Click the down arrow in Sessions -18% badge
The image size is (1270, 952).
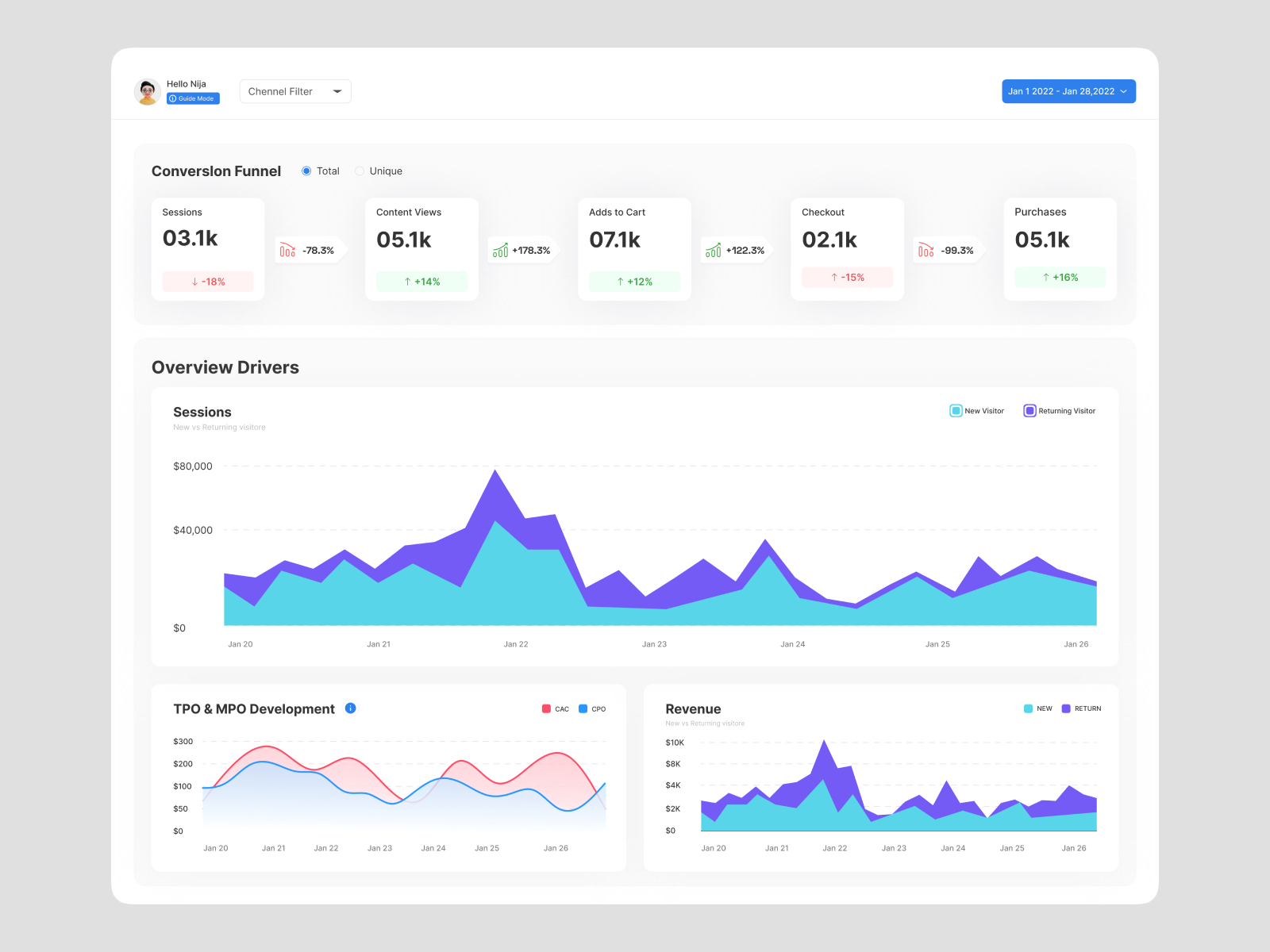pyautogui.click(x=195, y=282)
